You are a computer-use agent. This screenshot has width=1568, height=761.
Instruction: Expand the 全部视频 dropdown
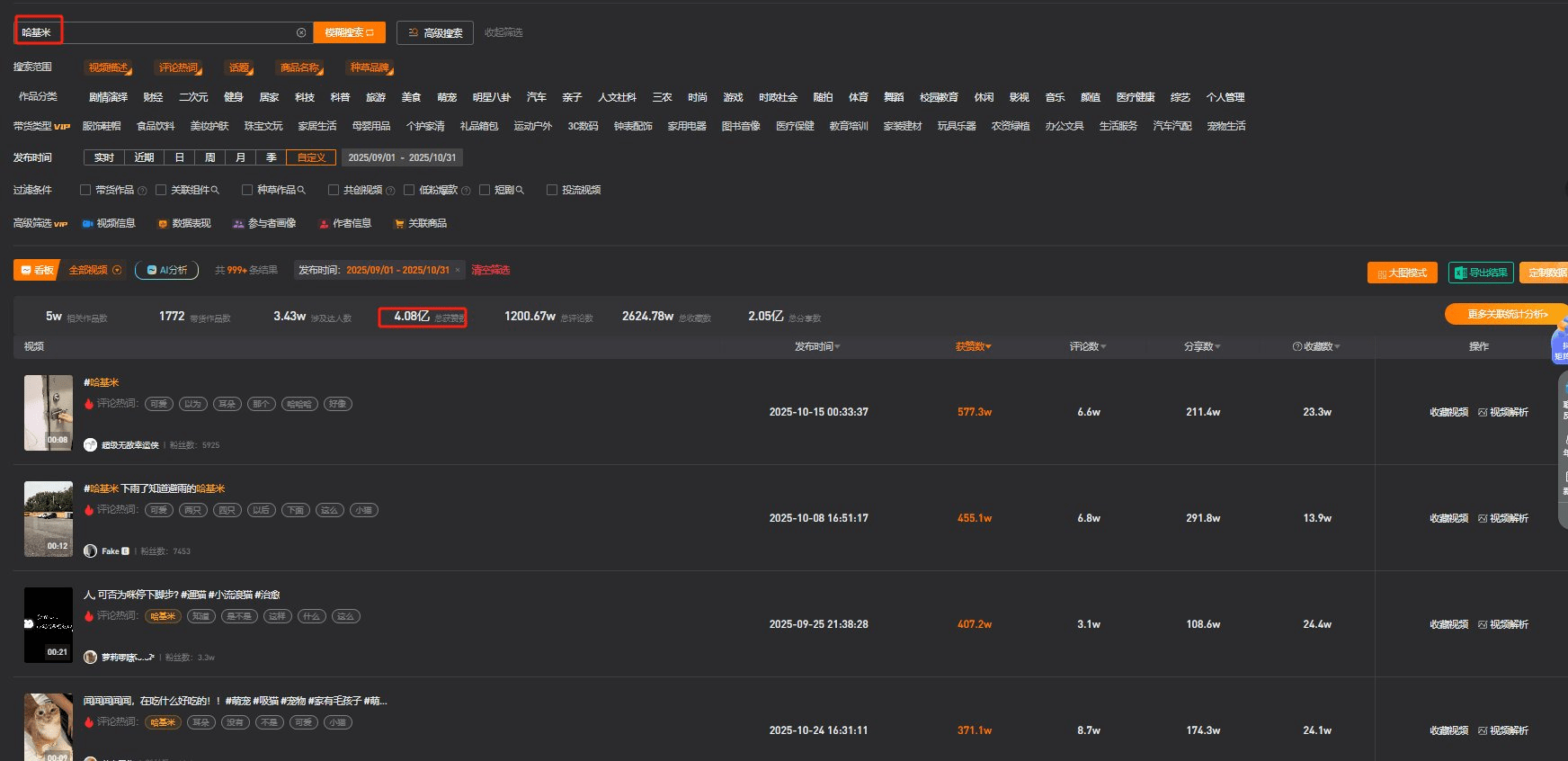pos(117,270)
